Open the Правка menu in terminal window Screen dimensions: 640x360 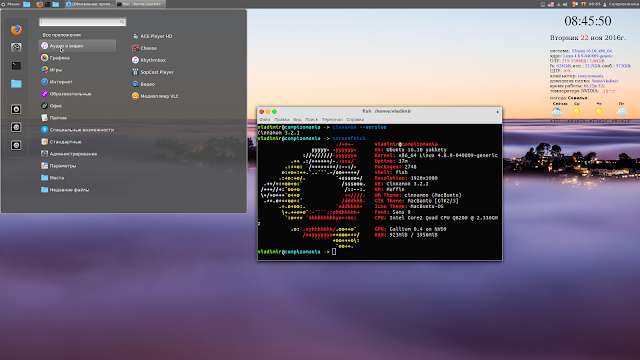pos(282,120)
